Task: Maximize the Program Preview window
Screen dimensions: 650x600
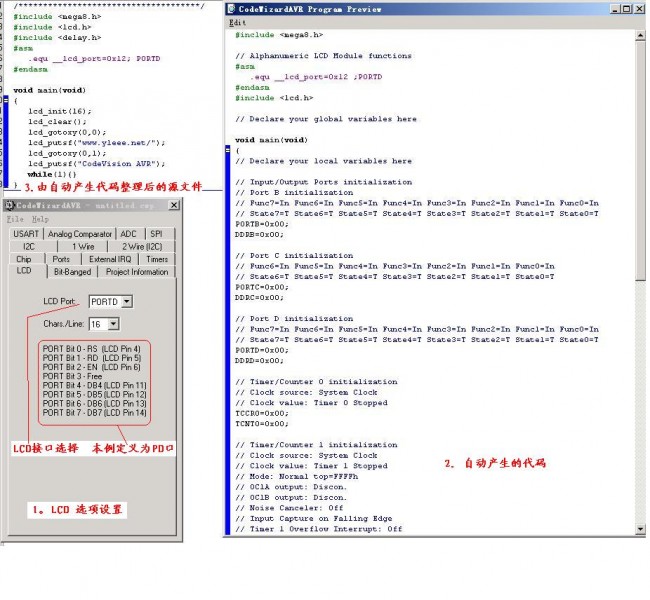Action: (x=626, y=9)
